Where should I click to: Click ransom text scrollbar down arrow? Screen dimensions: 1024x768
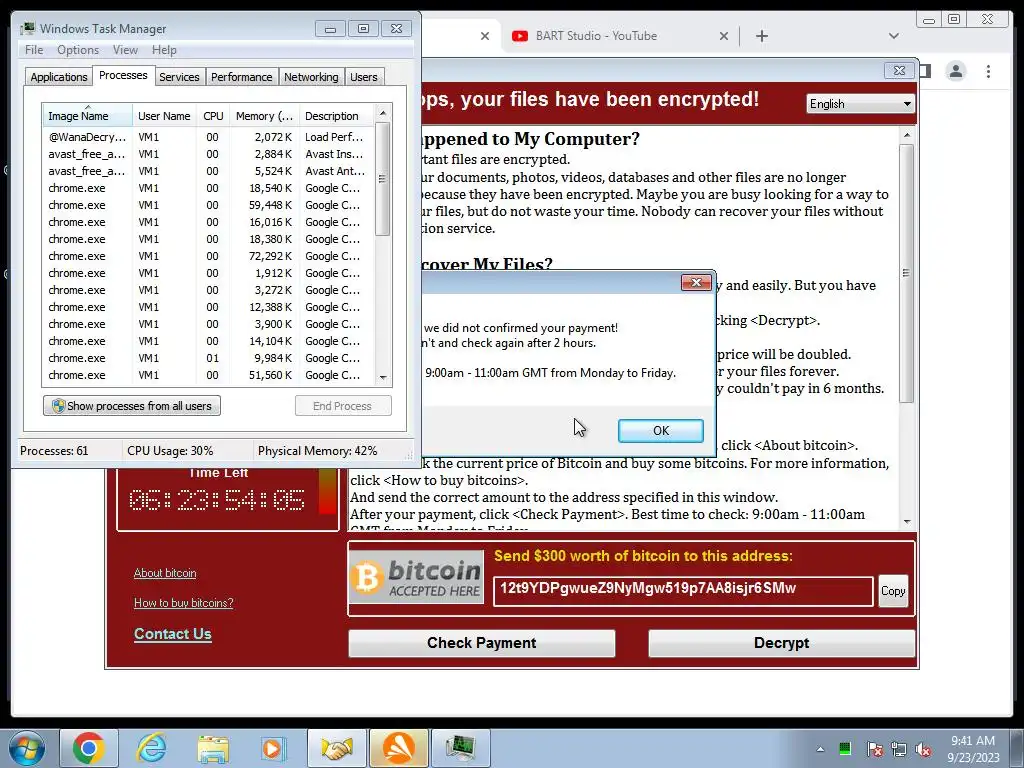[x=906, y=522]
